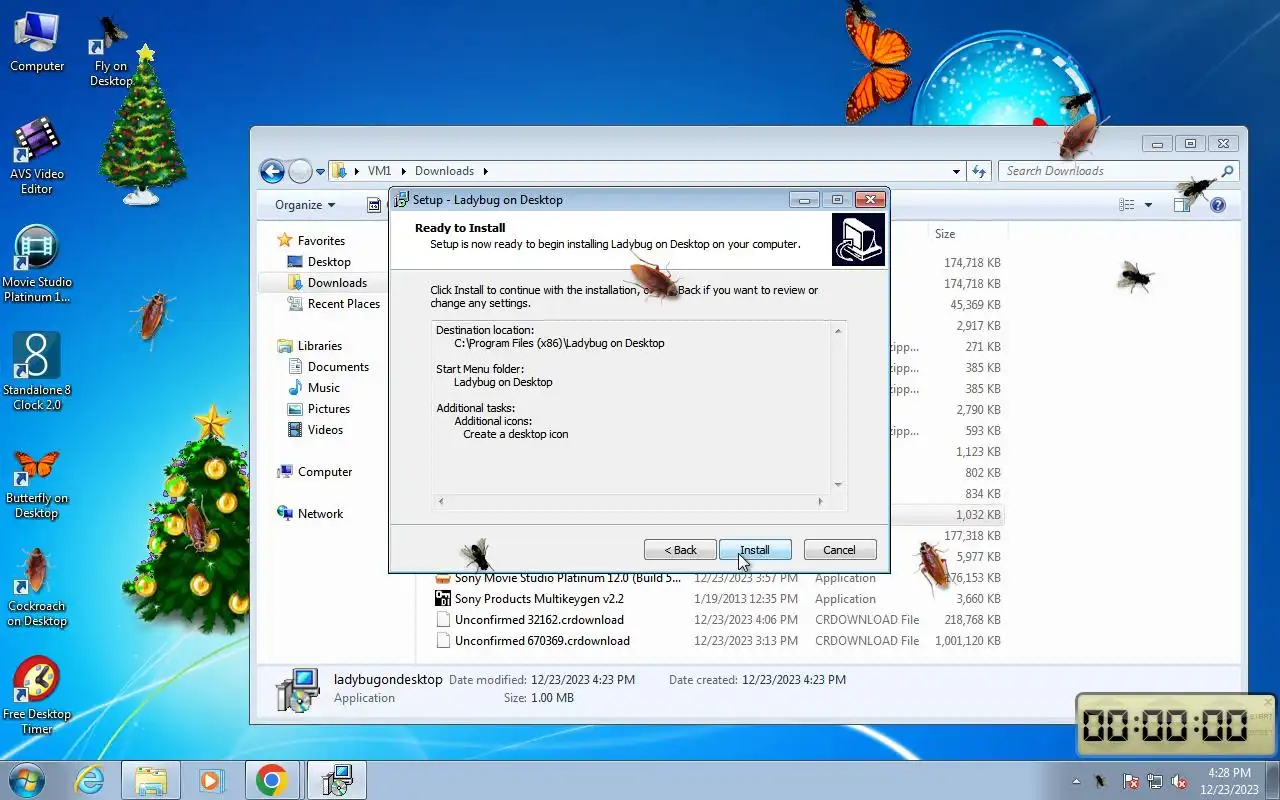Open network status tray icon
The image size is (1280, 800).
pos(1155,781)
